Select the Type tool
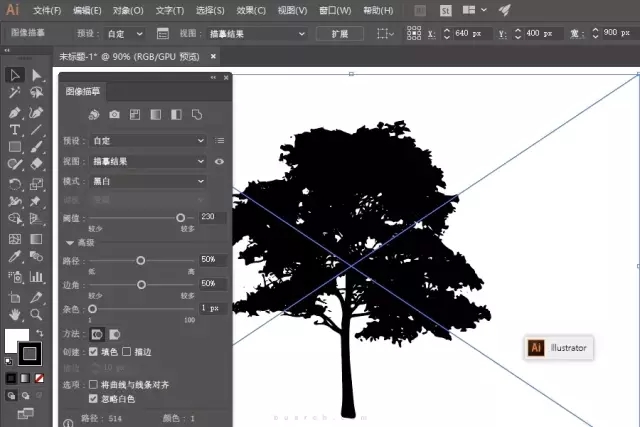The width and height of the screenshot is (640, 427). click(x=15, y=130)
